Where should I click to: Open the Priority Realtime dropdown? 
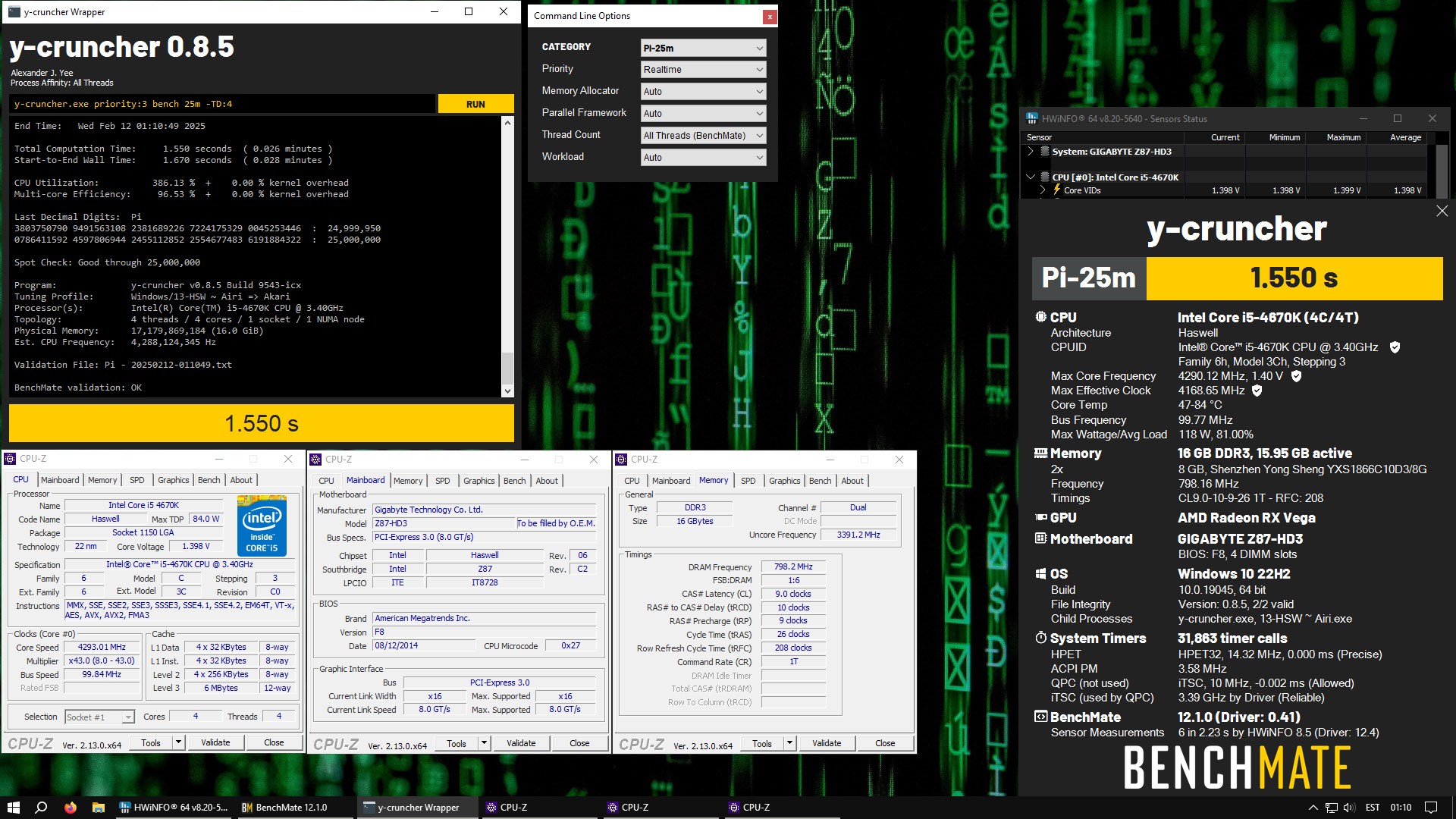(x=703, y=69)
